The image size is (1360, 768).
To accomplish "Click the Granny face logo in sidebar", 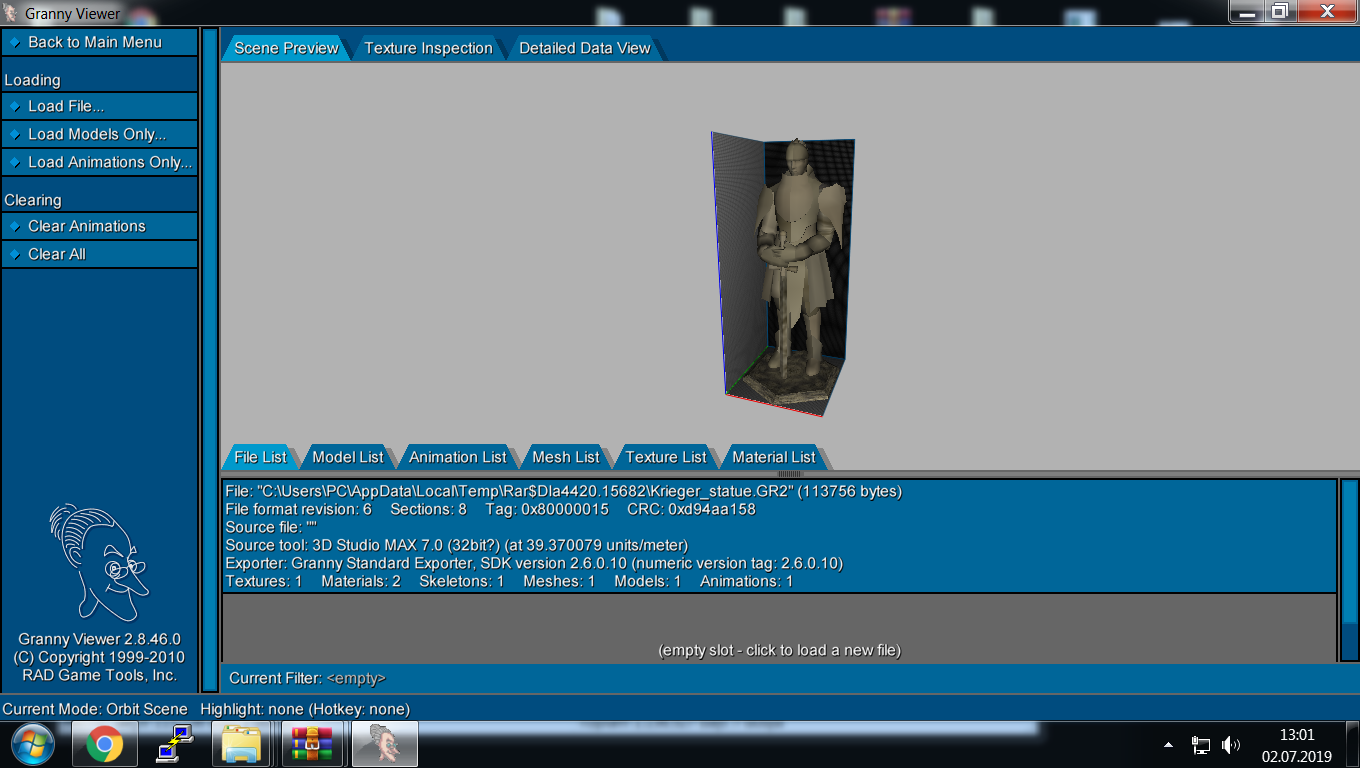I will (98, 562).
